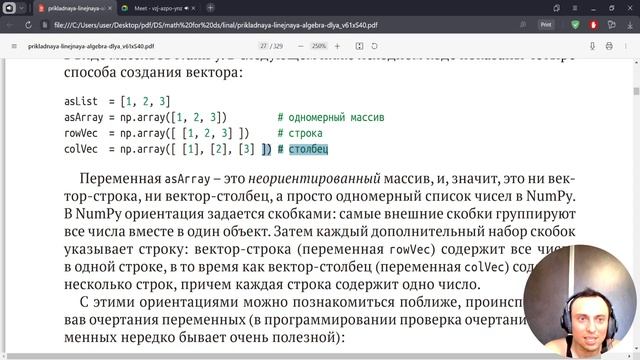This screenshot has height=360, width=640.
Task: Switch to the Meet tab
Action: (x=158, y=8)
